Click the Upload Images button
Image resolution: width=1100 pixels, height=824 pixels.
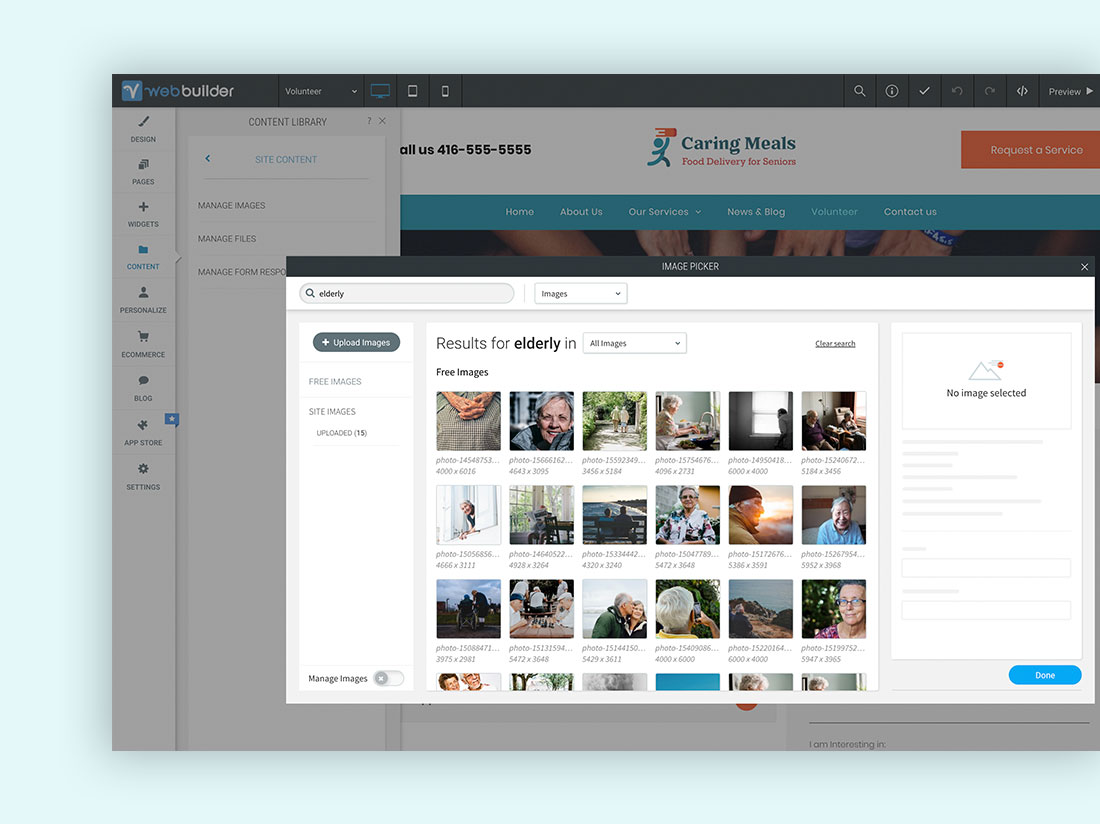coord(356,342)
